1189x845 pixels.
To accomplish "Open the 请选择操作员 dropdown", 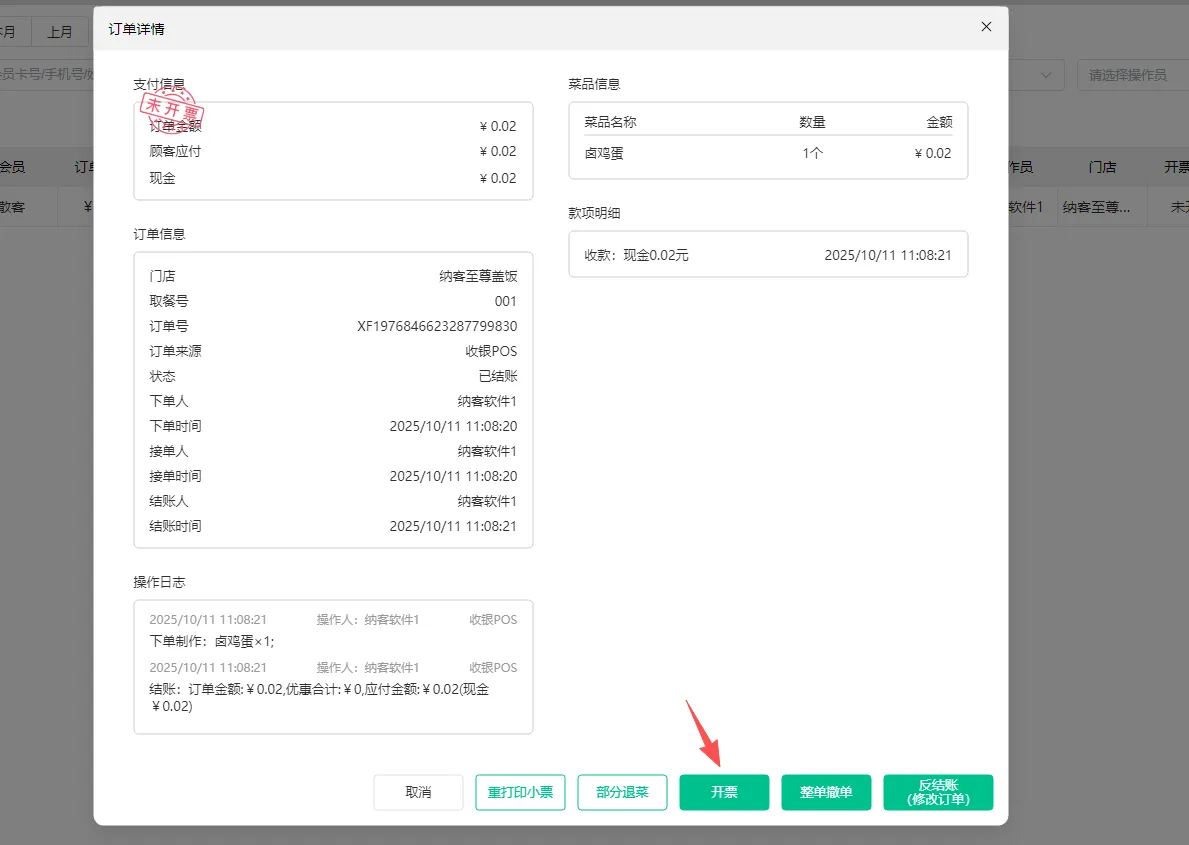I will (1130, 75).
